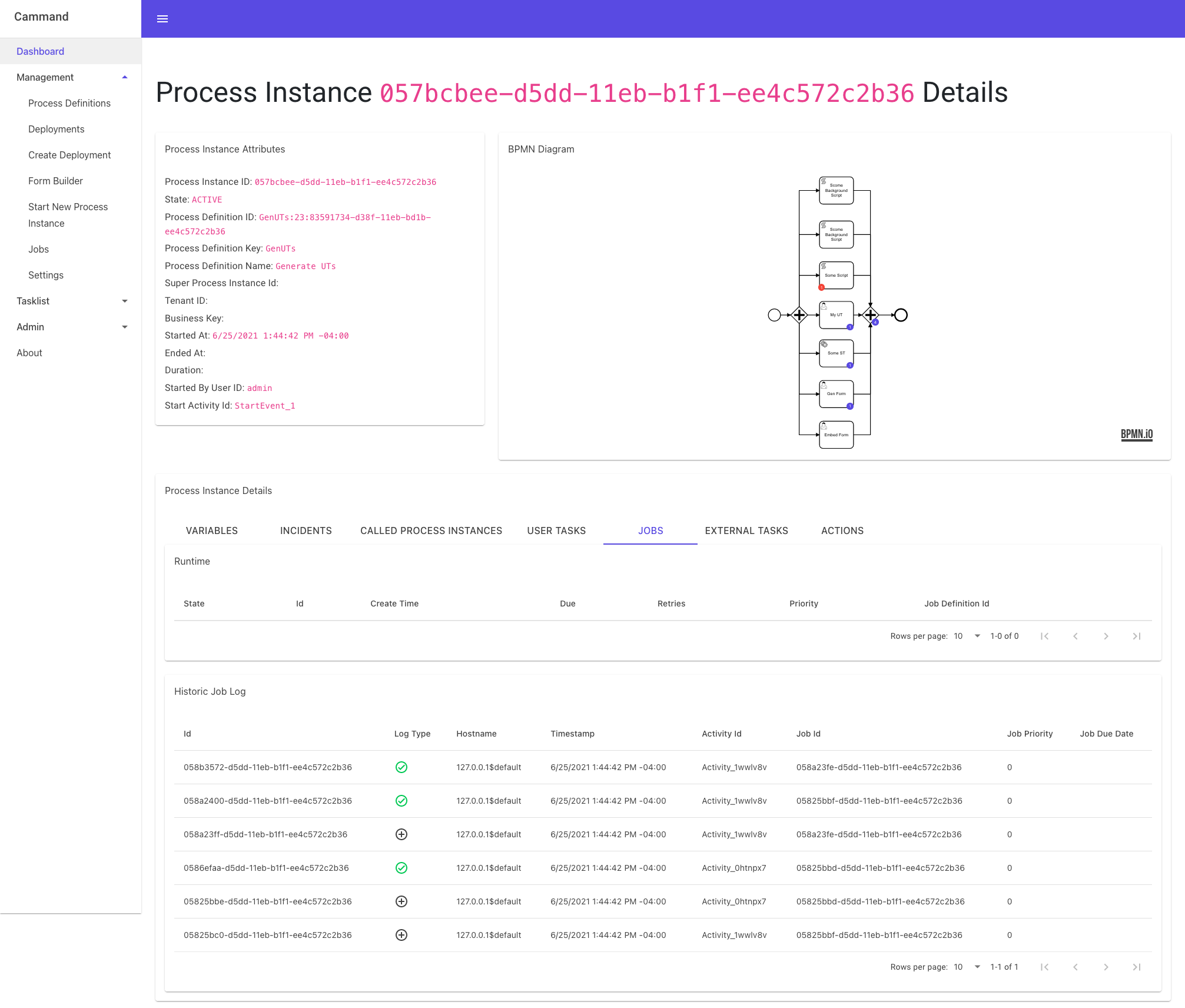Open Runtime rows per page dropdown

coord(967,636)
